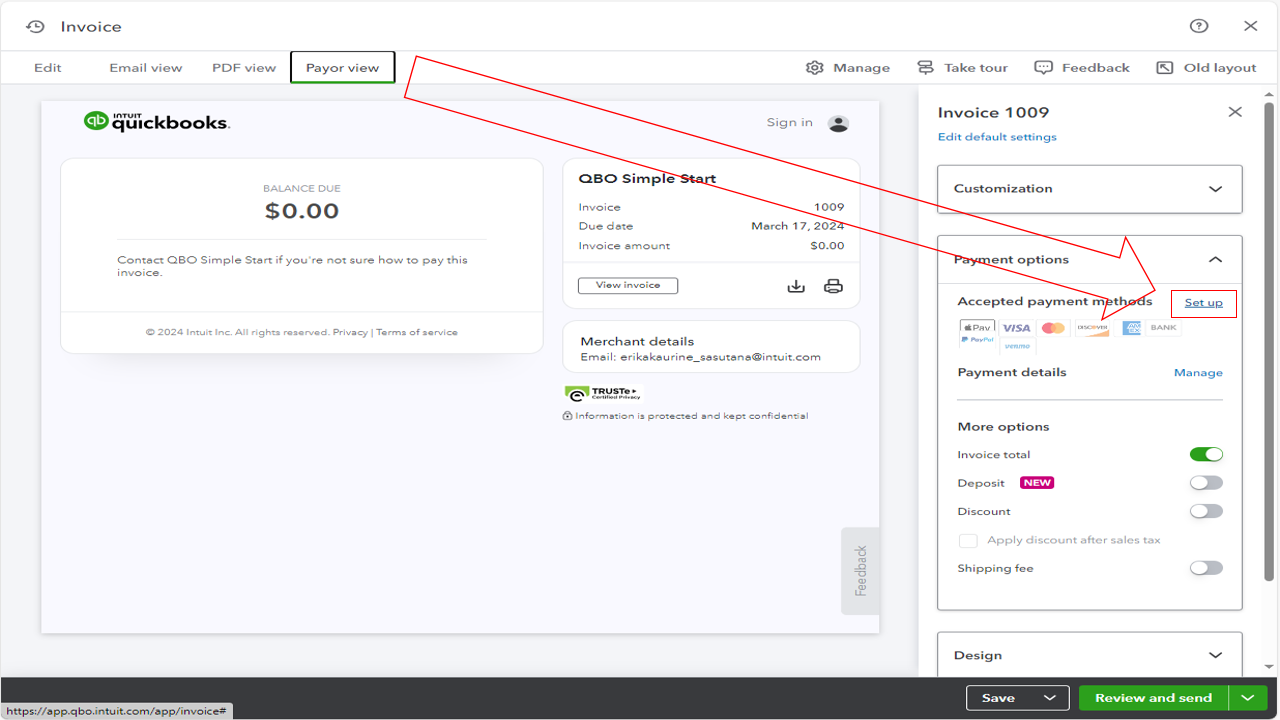The image size is (1280, 720).
Task: Open invoice history with the clock icon
Action: click(35, 26)
